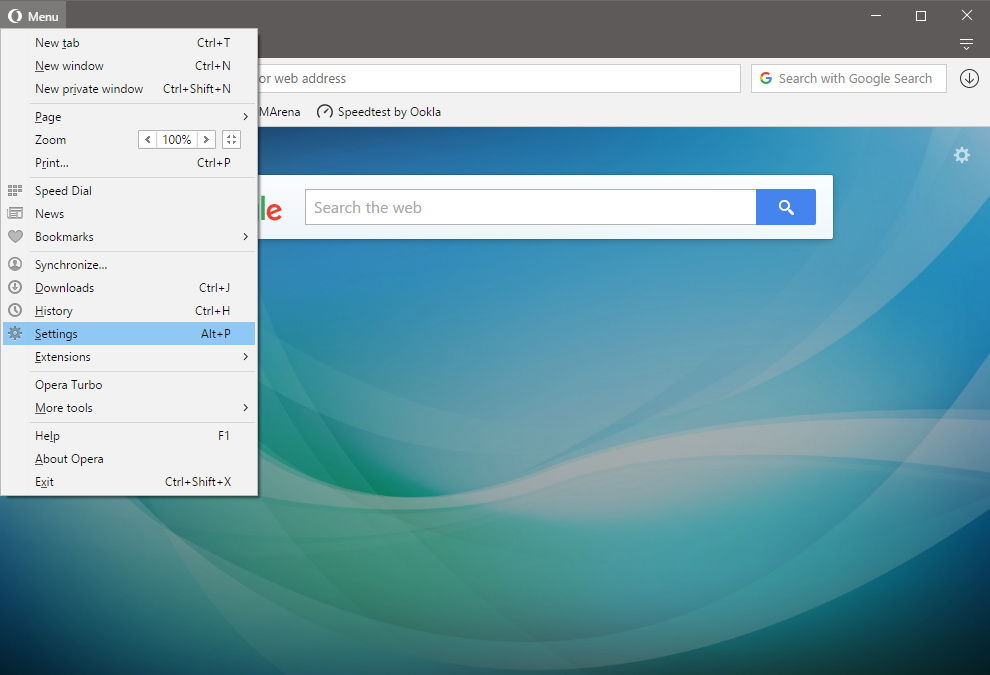Open a New private window
This screenshot has width=990, height=675.
pyautogui.click(x=129, y=89)
